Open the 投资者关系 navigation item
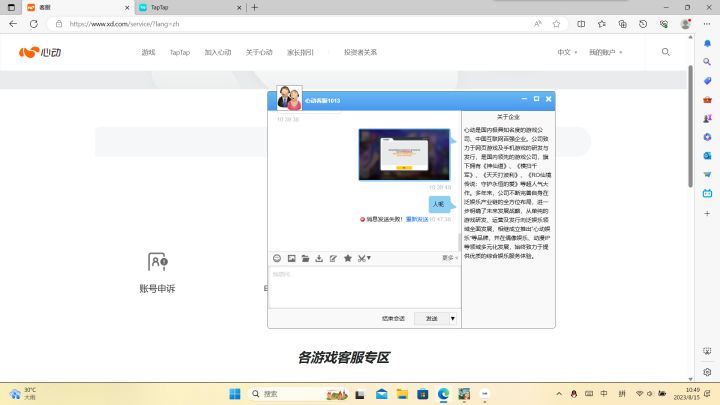The width and height of the screenshot is (720, 405). pos(360,52)
